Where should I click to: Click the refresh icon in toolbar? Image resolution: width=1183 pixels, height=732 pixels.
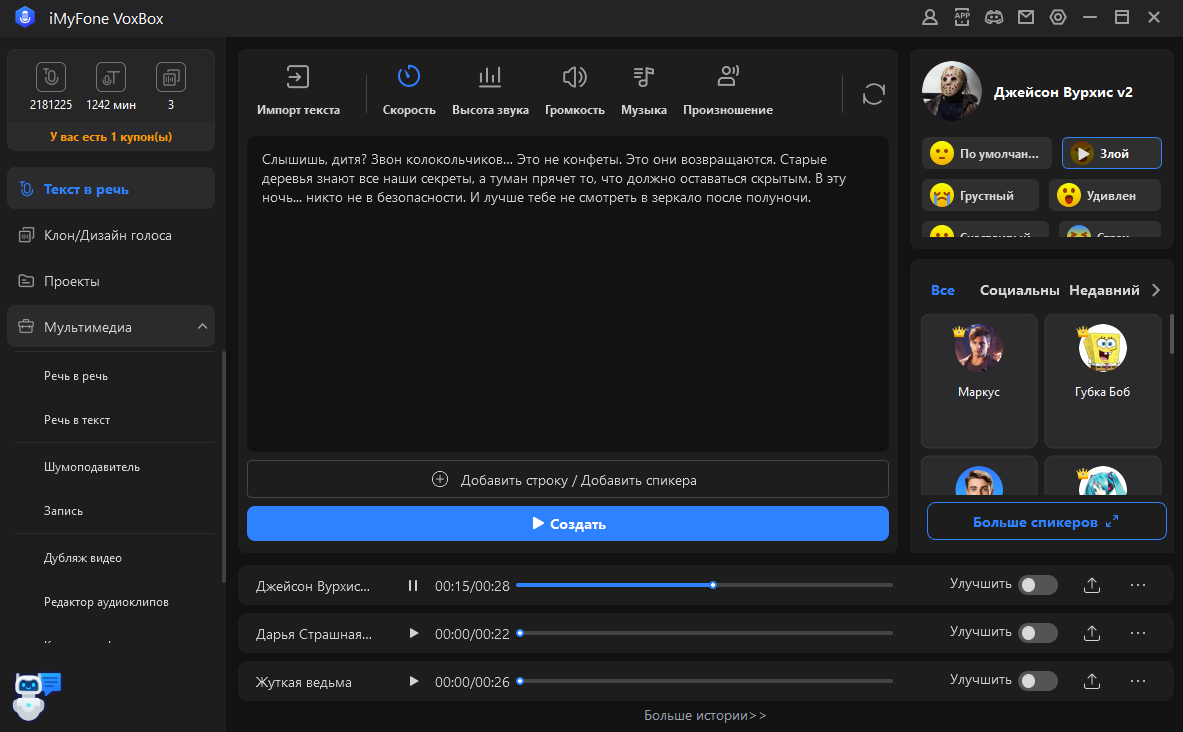(x=873, y=94)
